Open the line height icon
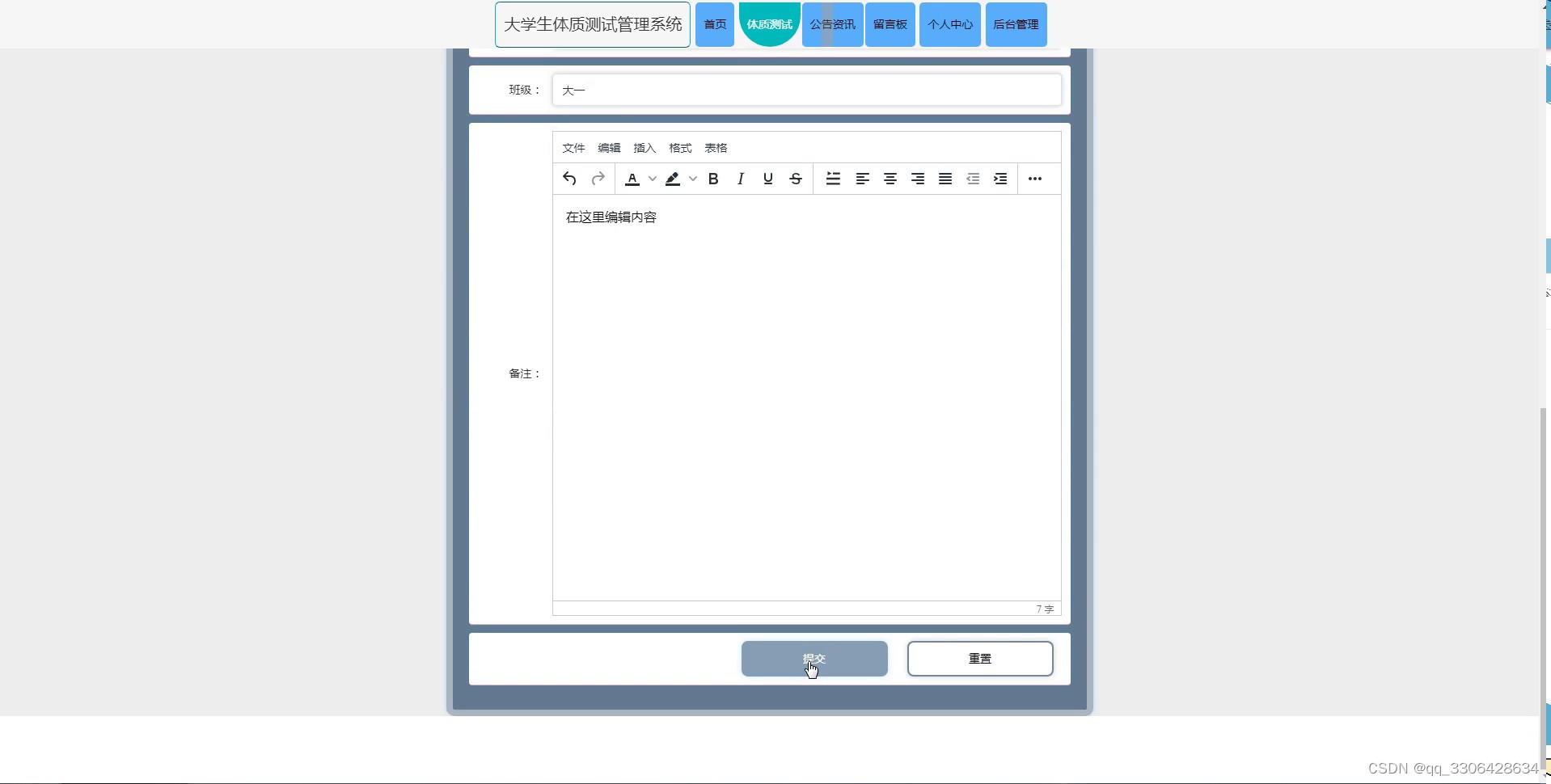Viewport: 1551px width, 784px height. (833, 179)
